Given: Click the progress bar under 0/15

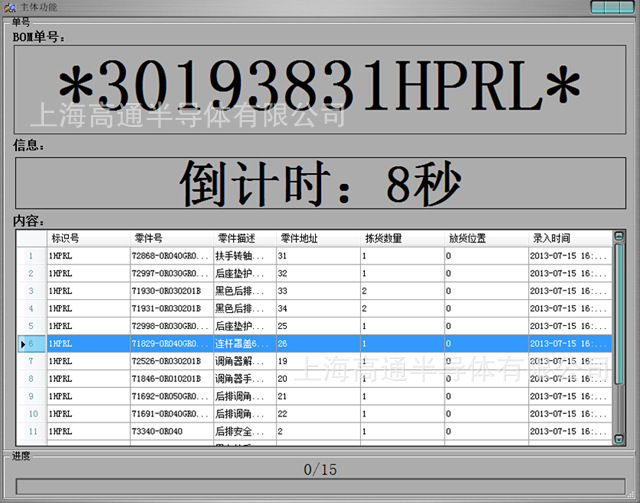Looking at the screenshot, I should (319, 487).
